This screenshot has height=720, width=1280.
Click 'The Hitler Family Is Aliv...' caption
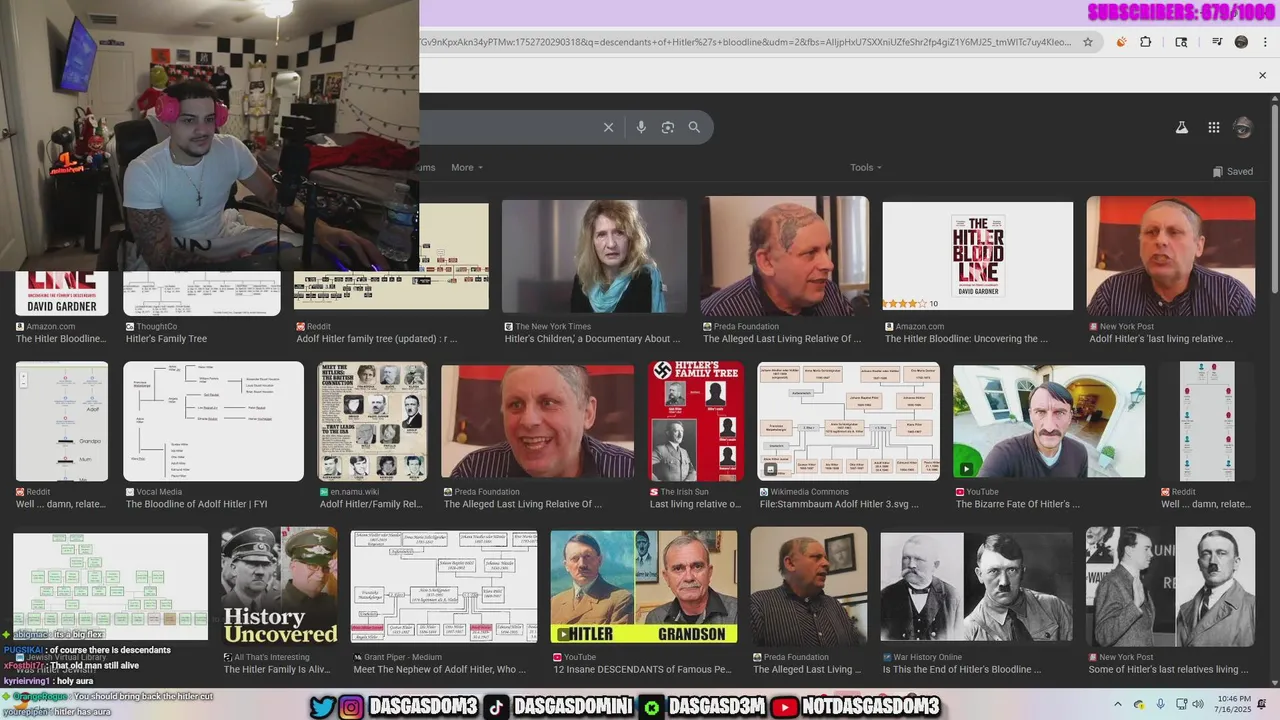pyautogui.click(x=279, y=669)
